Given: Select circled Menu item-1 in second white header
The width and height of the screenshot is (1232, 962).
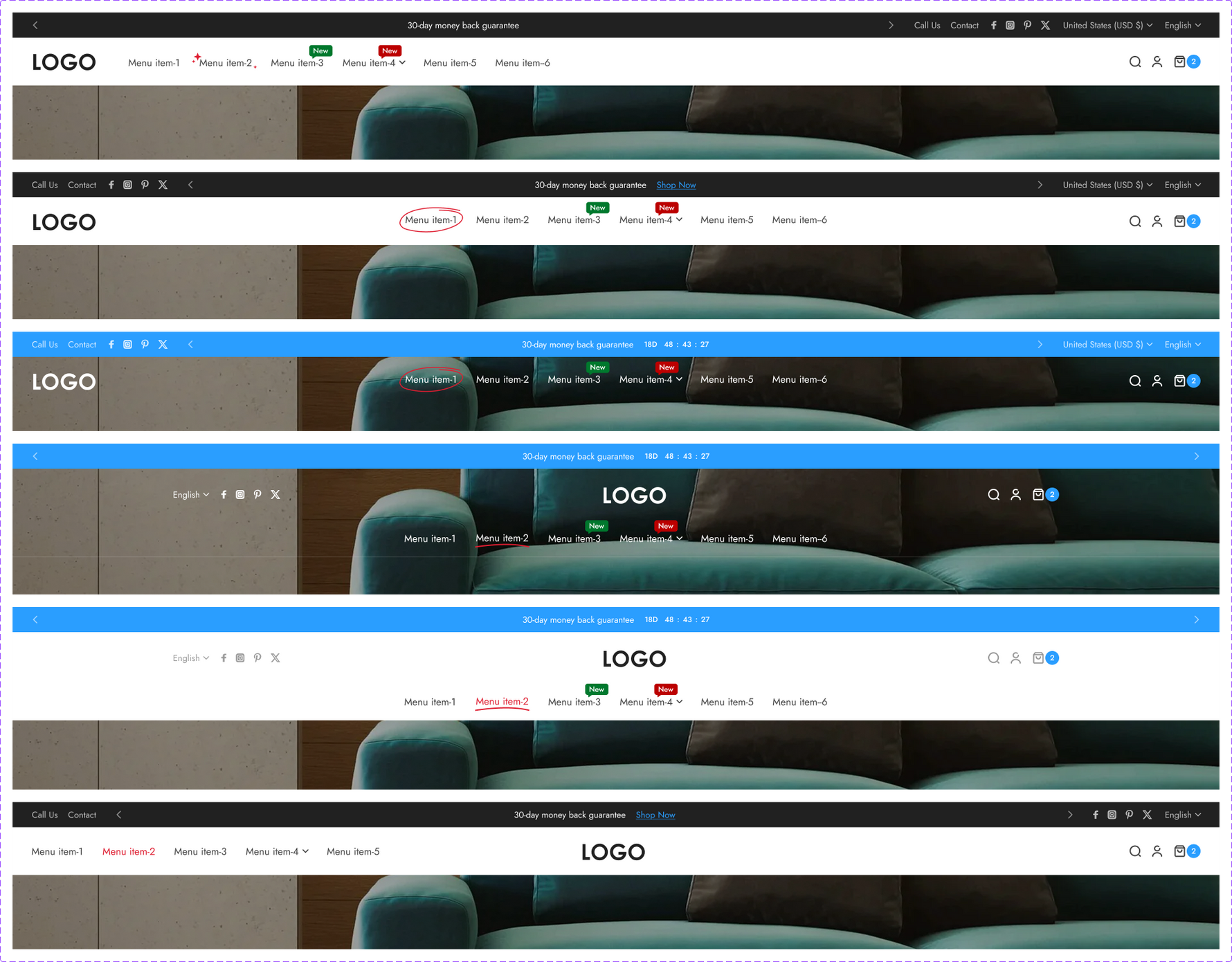Looking at the screenshot, I should point(431,220).
